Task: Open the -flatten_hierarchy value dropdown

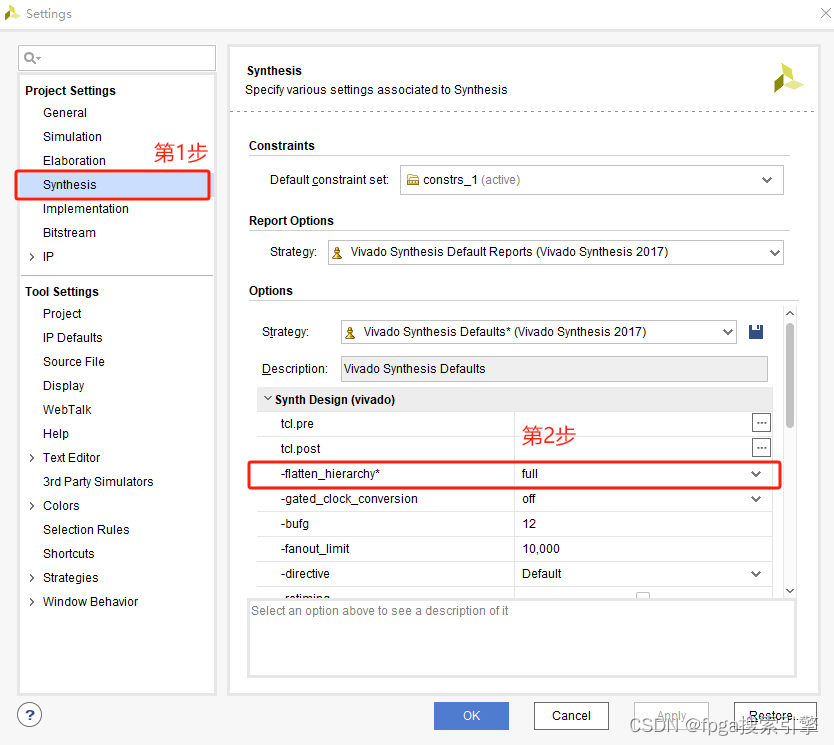Action: coord(756,474)
